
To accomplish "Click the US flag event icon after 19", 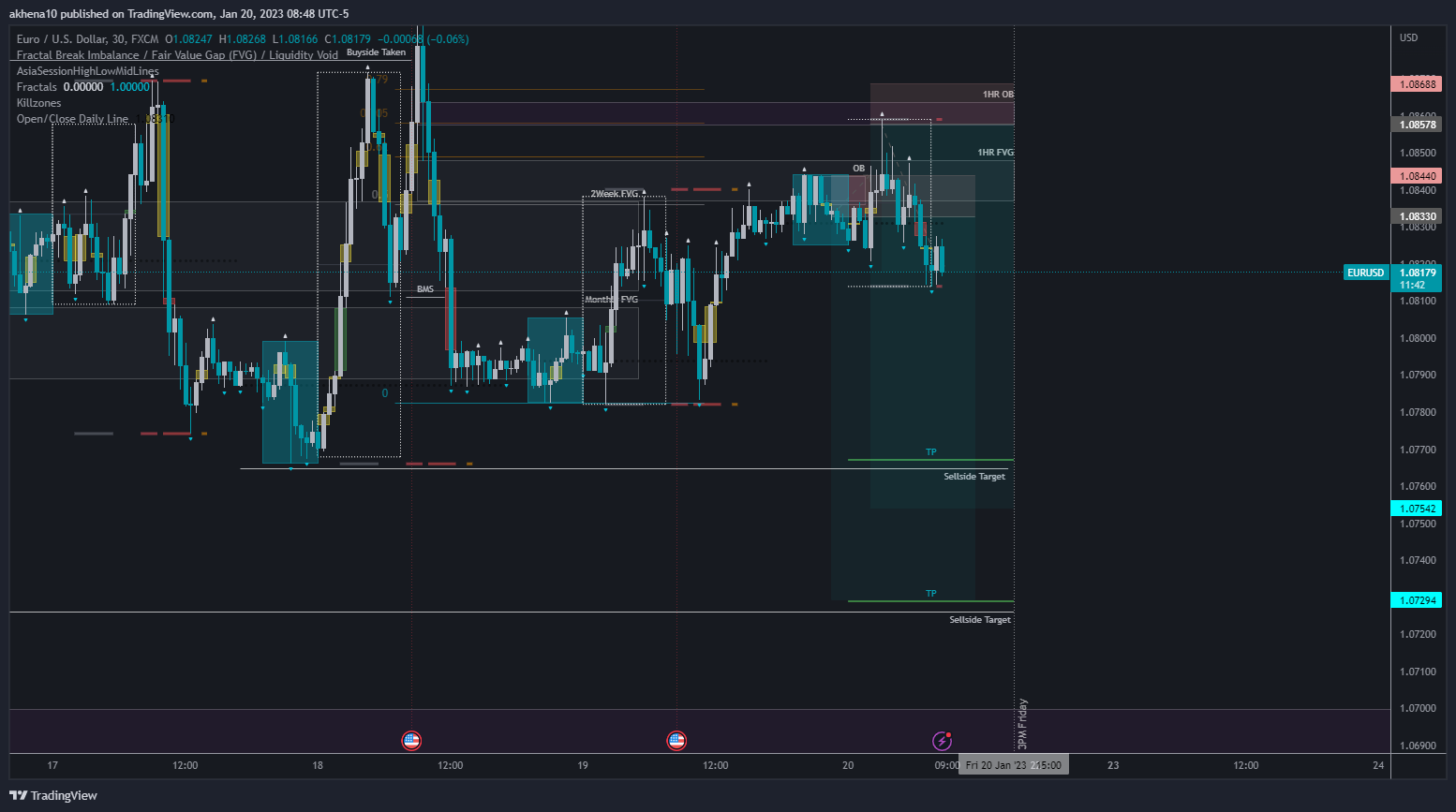I will click(676, 741).
